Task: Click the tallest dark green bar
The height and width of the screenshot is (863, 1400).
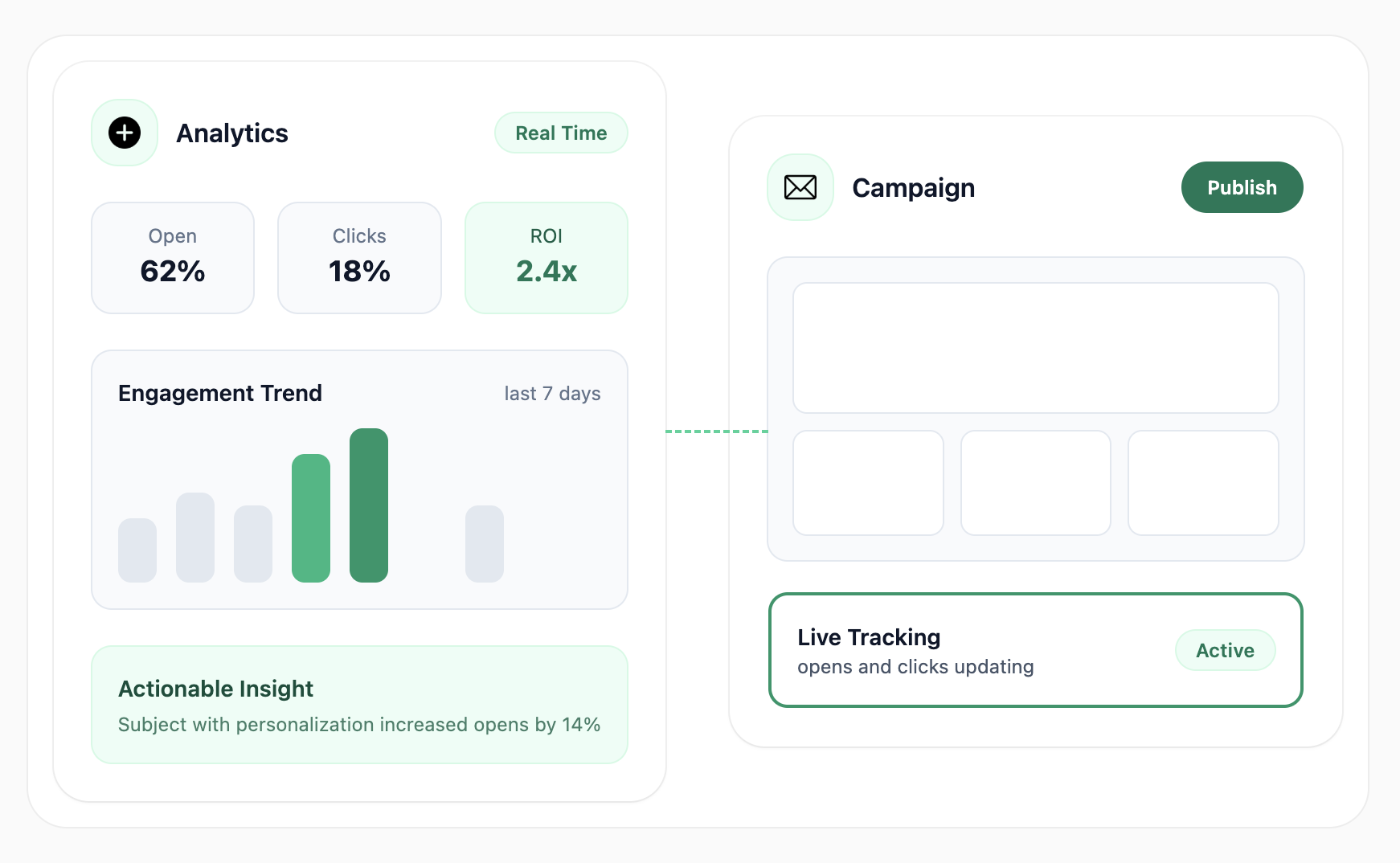Action: pos(369,505)
